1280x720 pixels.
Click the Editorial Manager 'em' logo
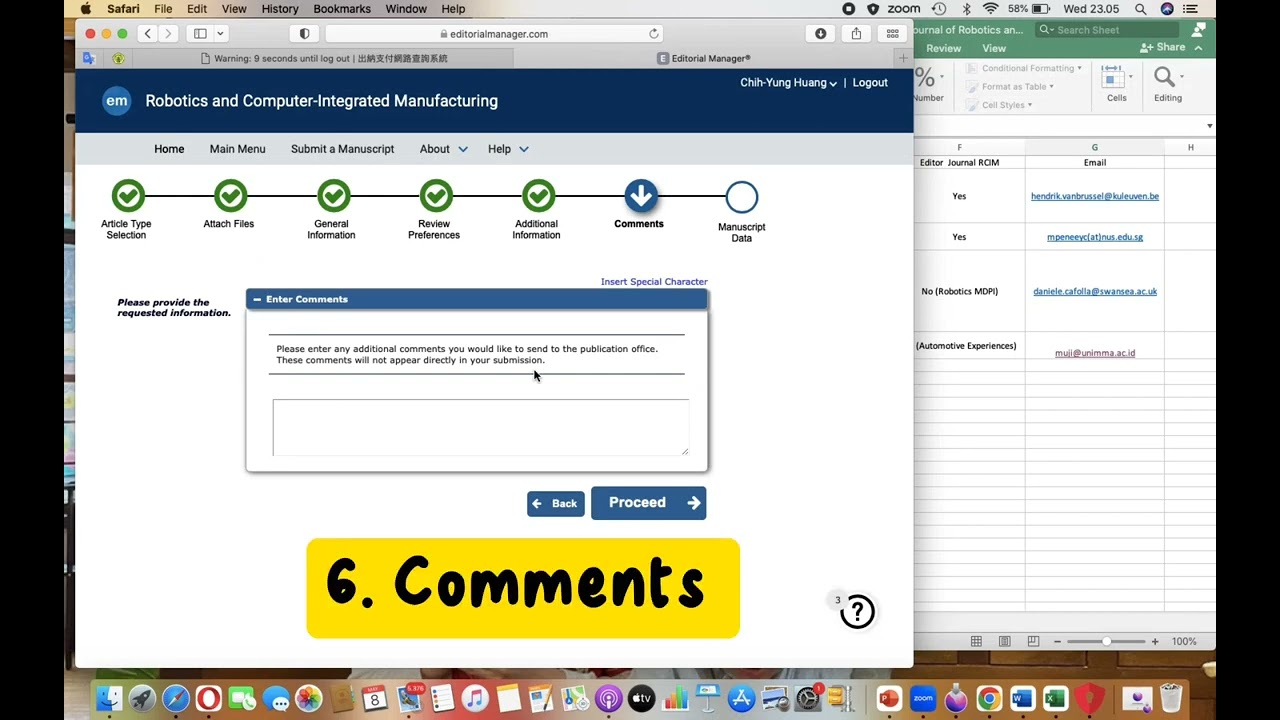117,101
